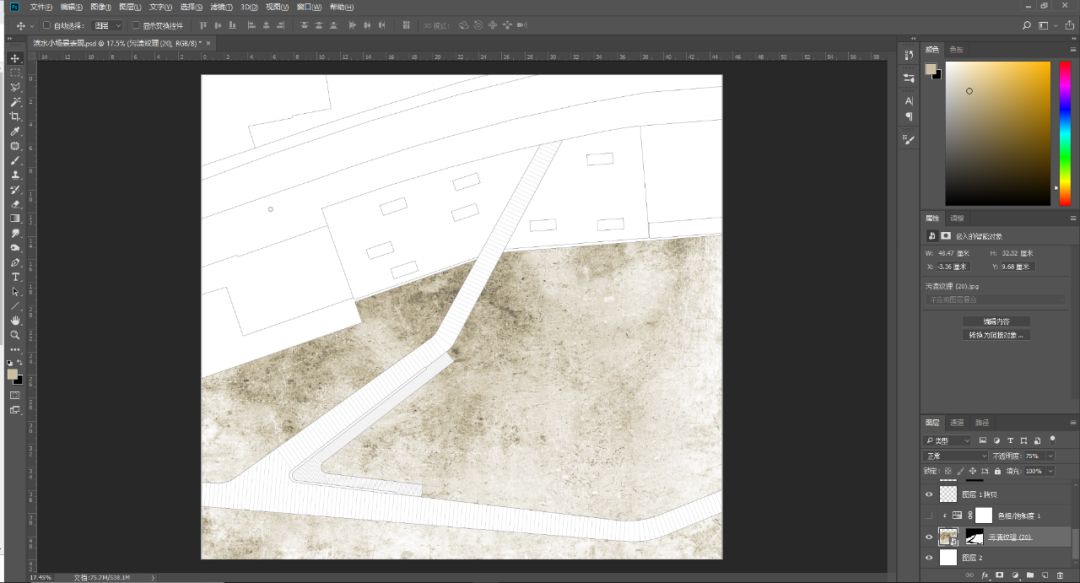Select the Crop tool
This screenshot has width=1080, height=583.
click(x=15, y=116)
